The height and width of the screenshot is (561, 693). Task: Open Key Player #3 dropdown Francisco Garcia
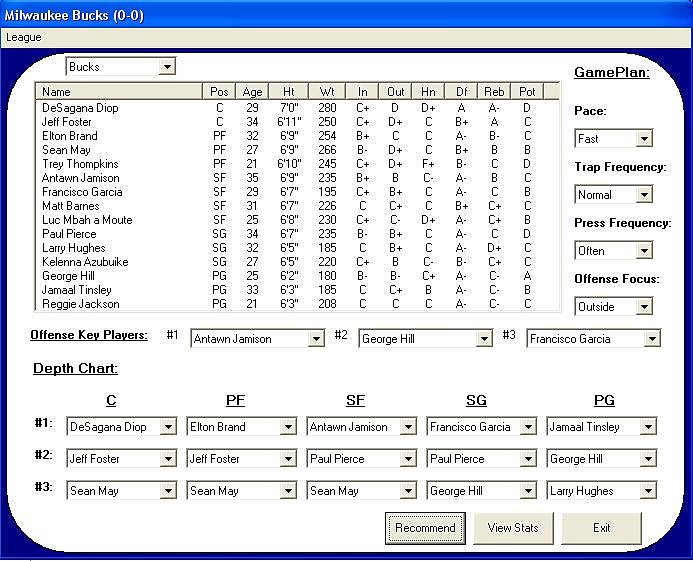click(x=594, y=339)
